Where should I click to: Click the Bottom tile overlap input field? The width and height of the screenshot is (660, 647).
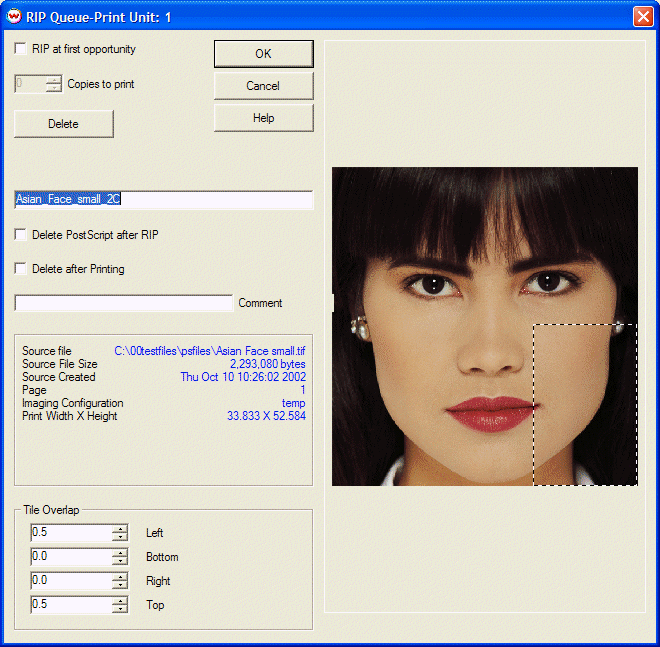pyautogui.click(x=70, y=557)
